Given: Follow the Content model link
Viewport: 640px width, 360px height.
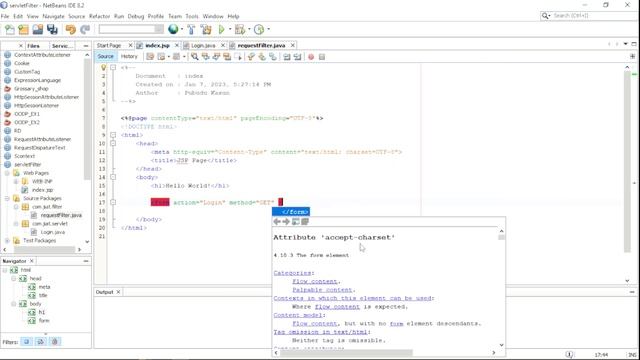Looking at the screenshot, I should click(298, 315).
